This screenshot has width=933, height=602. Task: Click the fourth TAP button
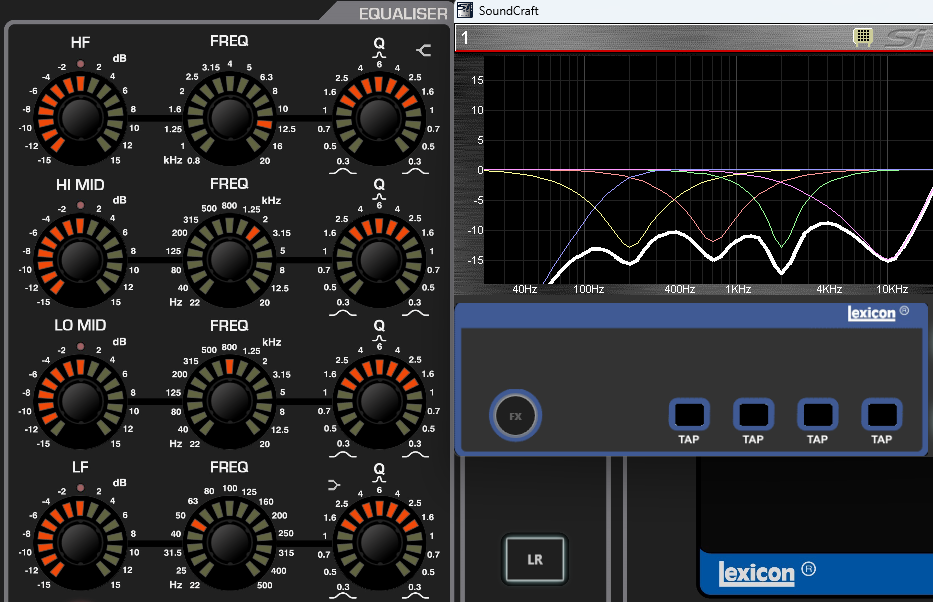(x=882, y=414)
